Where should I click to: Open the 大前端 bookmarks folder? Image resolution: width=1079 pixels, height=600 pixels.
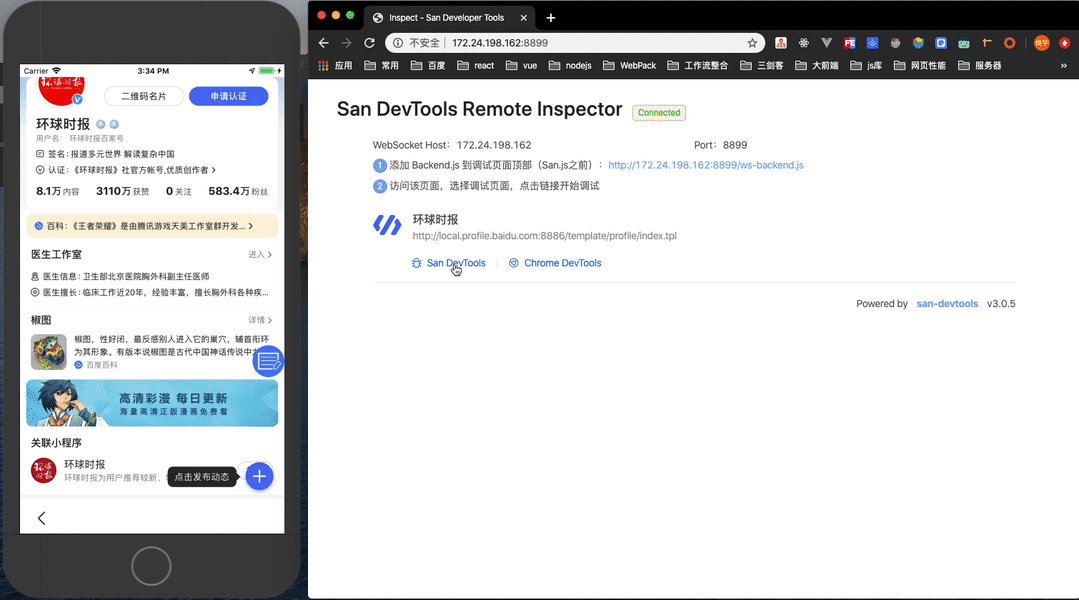(817, 65)
